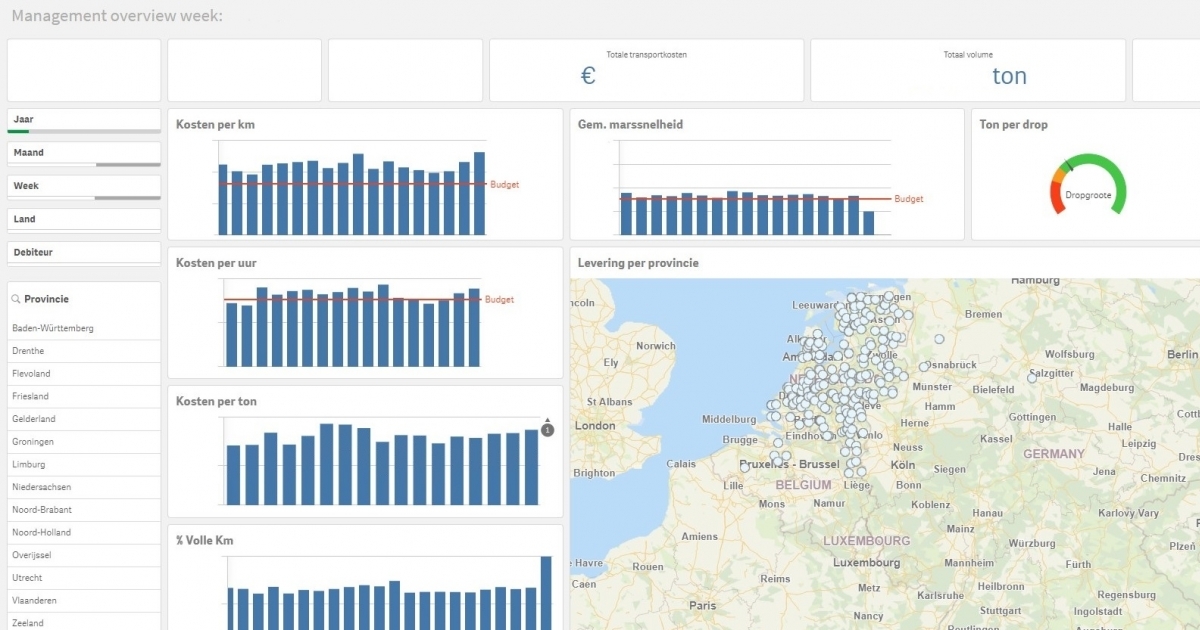Click the BELGIUM country label on the map
The image size is (1200, 630).
(x=803, y=485)
